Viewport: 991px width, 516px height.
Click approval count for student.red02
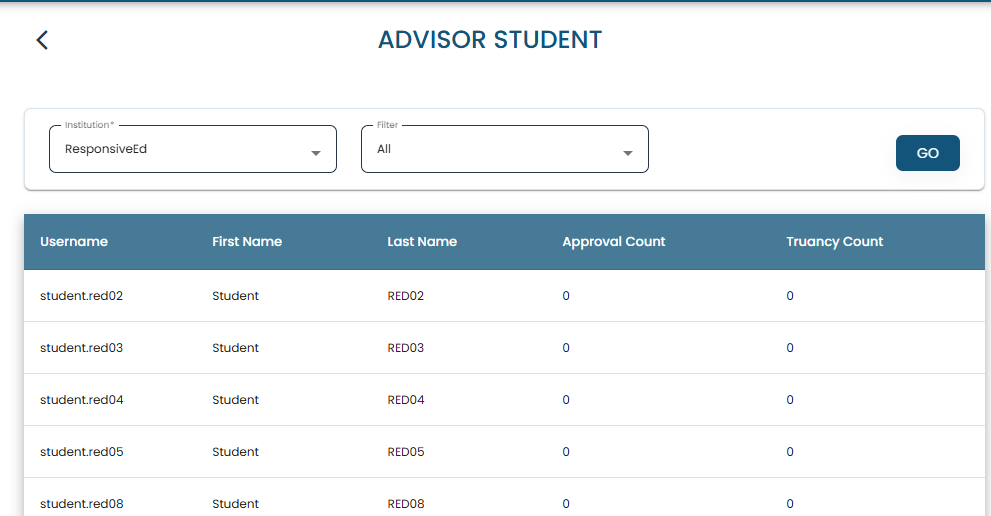coord(566,296)
